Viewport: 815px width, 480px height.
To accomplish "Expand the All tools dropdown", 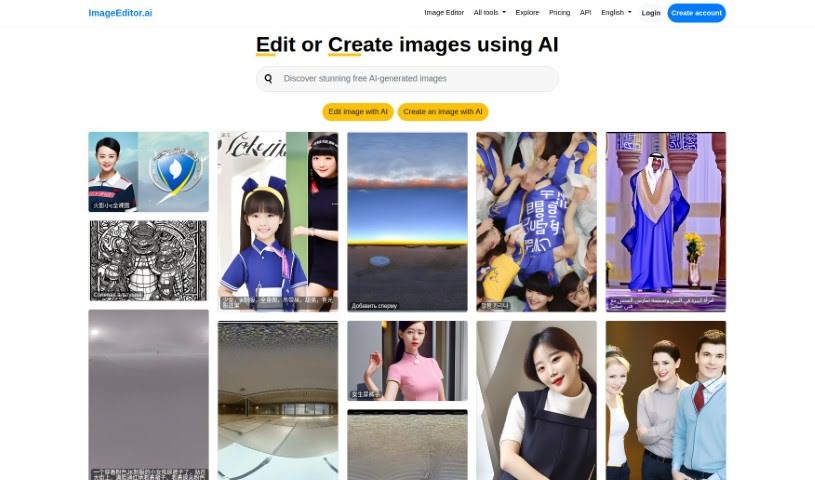I will 489,12.
